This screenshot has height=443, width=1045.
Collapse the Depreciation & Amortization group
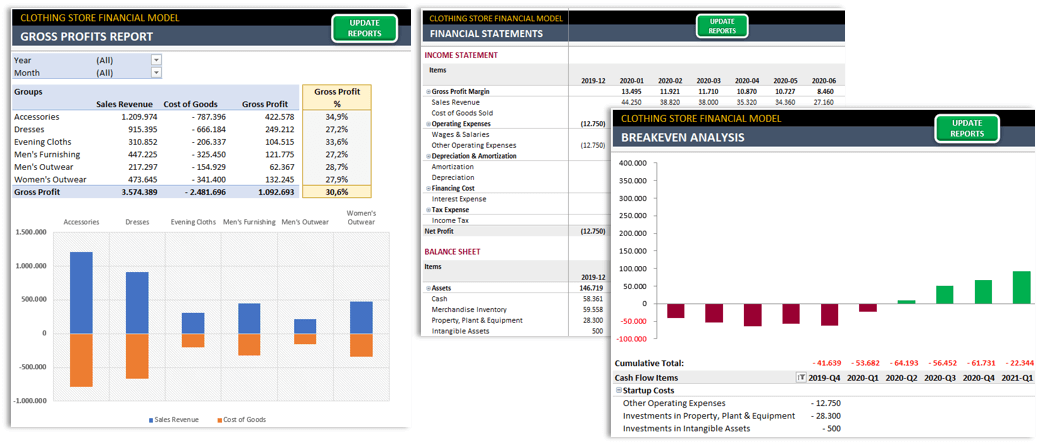click(428, 156)
